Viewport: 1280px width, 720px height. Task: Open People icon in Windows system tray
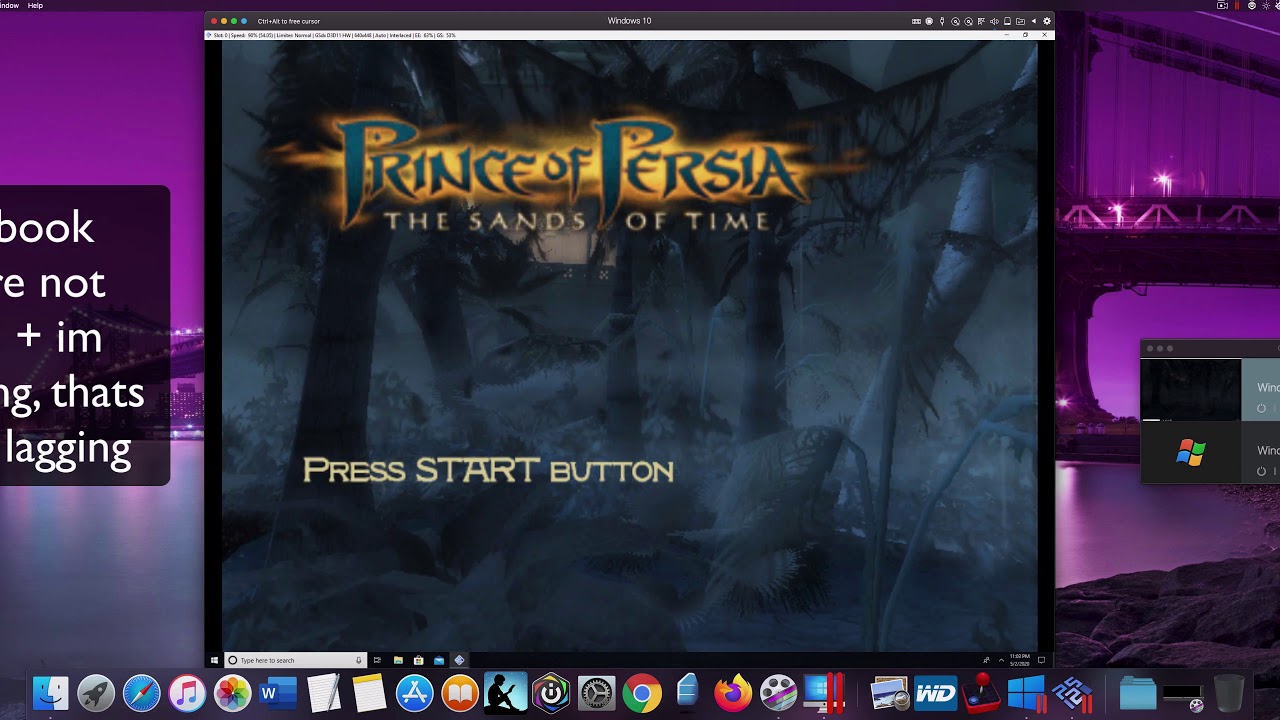986,660
